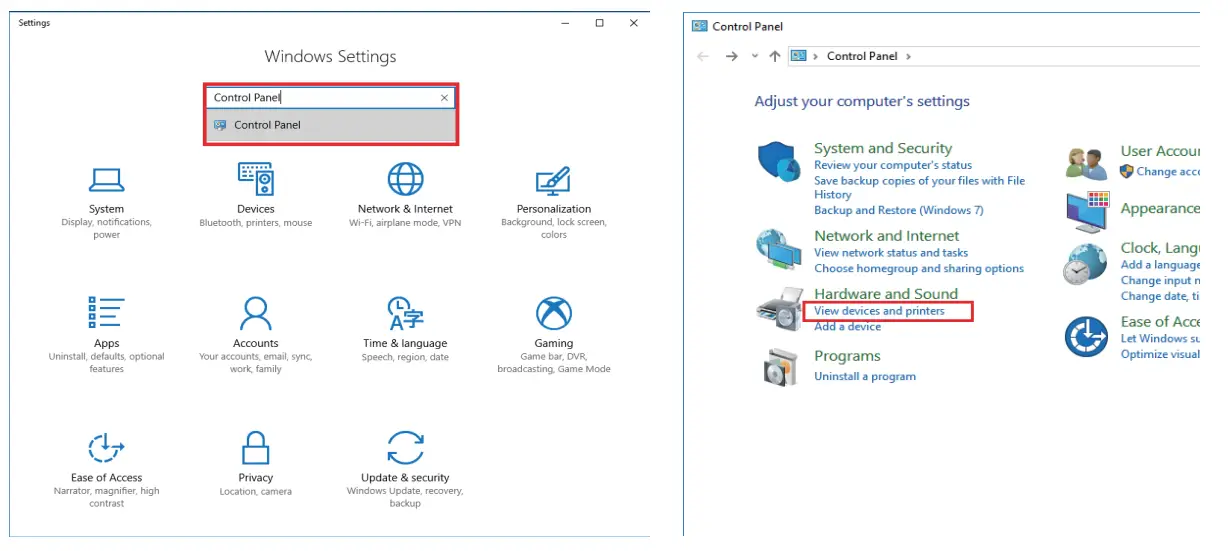
Task: Go up one level in Control Panel
Action: click(775, 56)
